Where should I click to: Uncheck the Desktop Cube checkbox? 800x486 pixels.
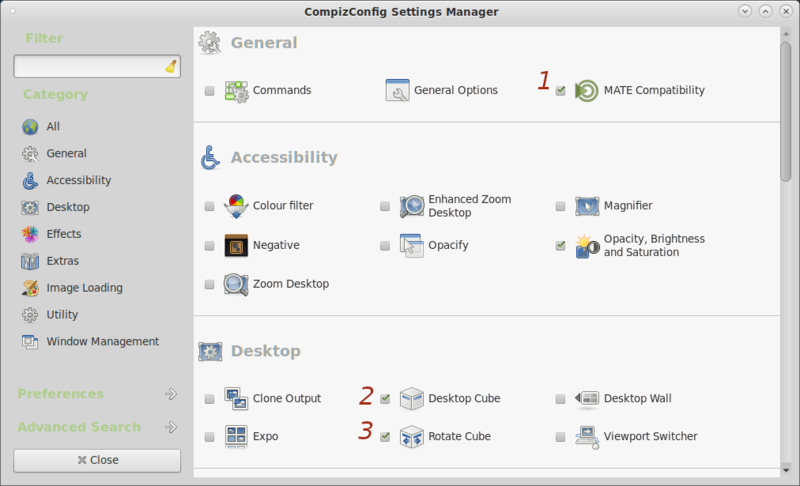(x=385, y=399)
